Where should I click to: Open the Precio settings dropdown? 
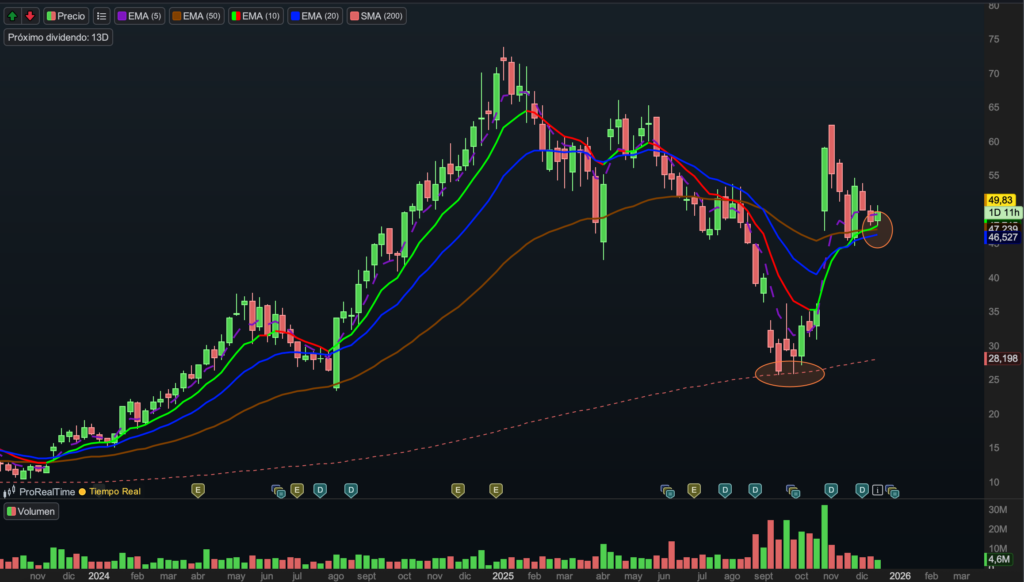point(66,16)
